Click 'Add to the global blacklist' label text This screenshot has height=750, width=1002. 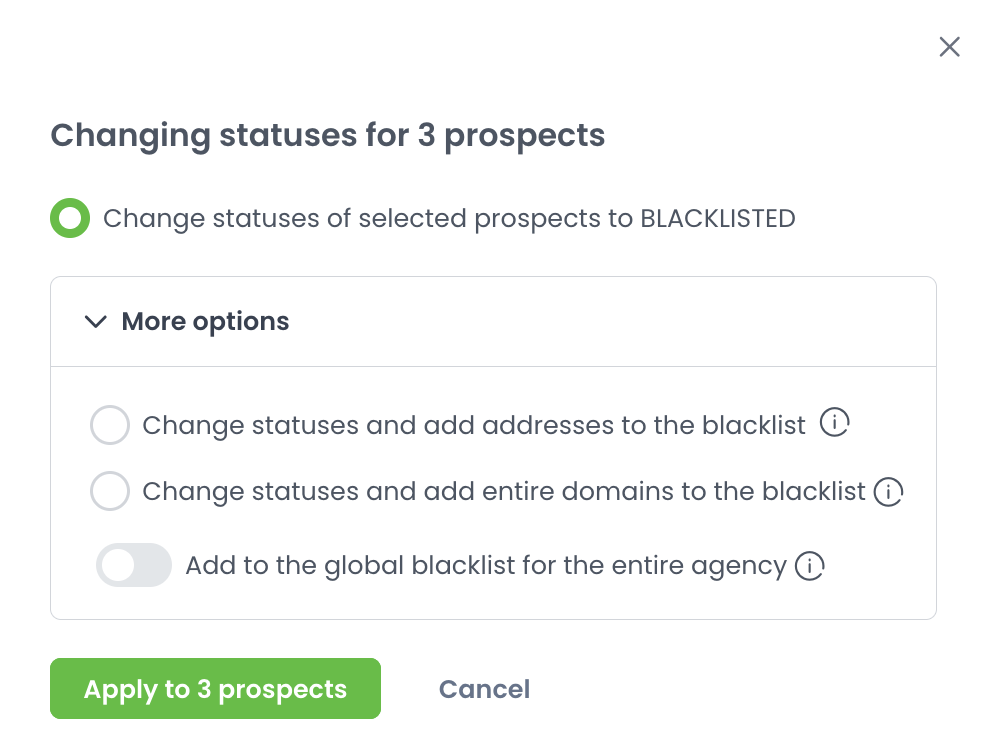(485, 567)
